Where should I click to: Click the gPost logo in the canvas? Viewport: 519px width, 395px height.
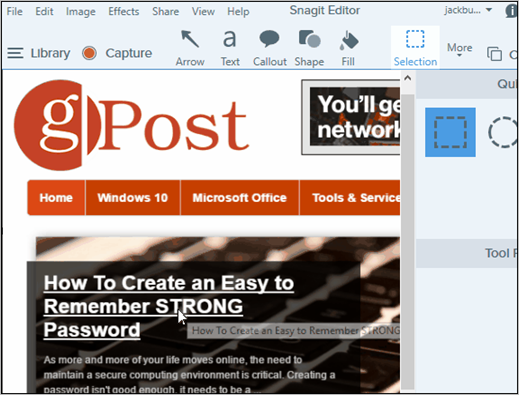131,125
